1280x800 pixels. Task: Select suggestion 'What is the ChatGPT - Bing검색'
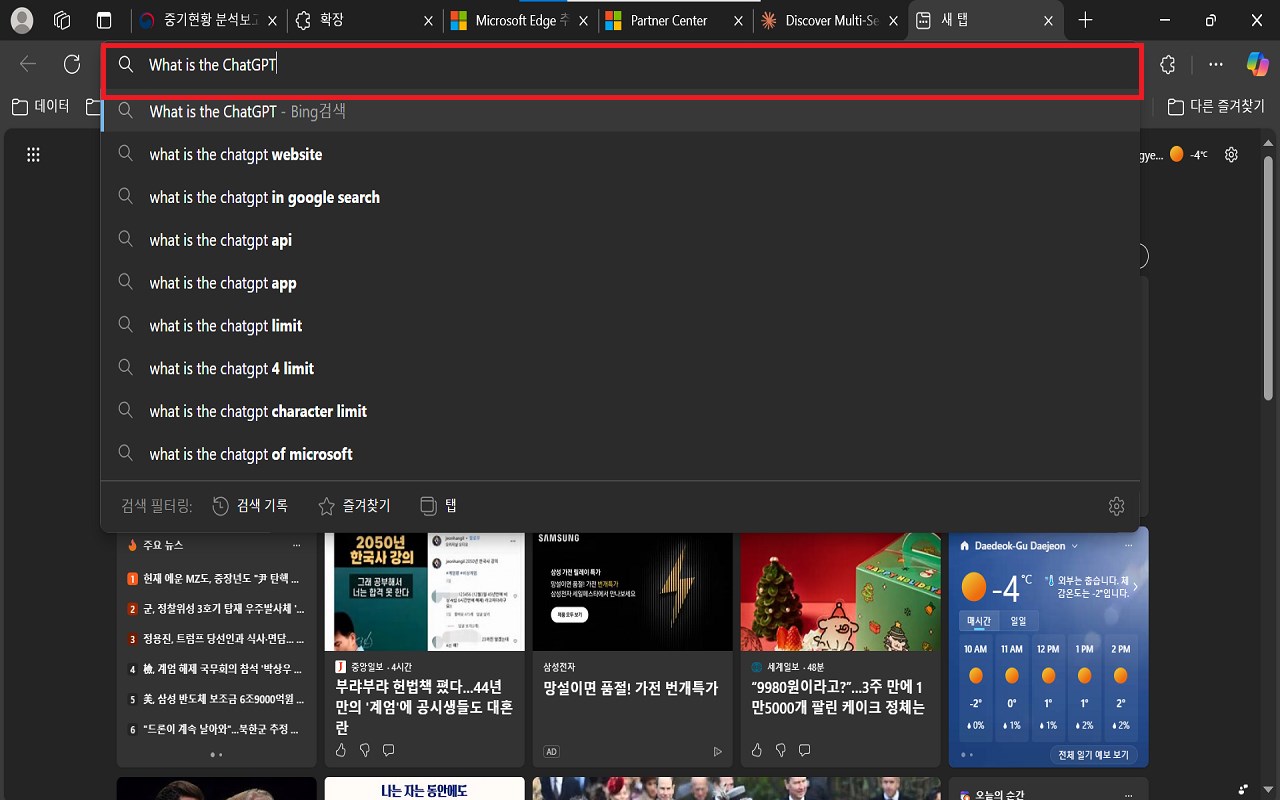click(620, 112)
